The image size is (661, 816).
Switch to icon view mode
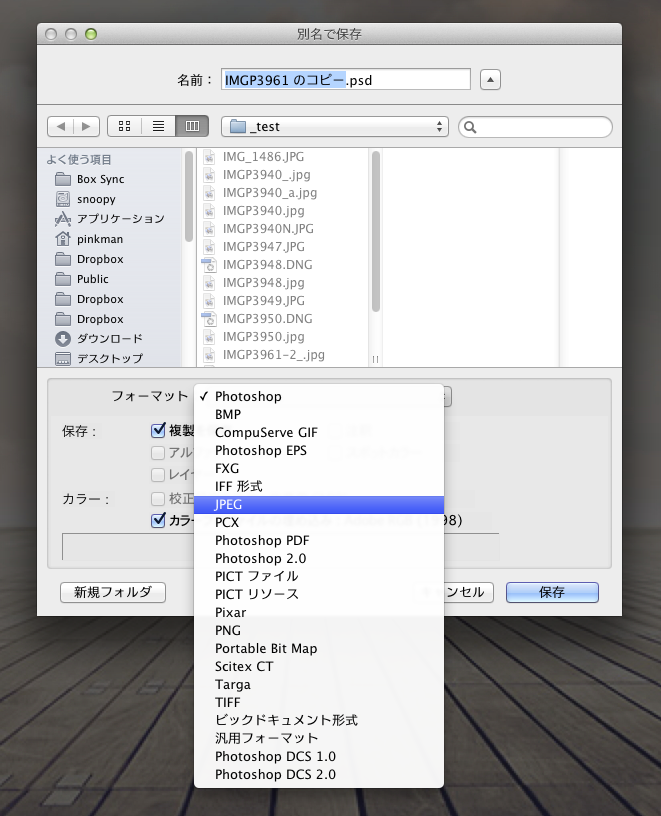click(x=124, y=126)
